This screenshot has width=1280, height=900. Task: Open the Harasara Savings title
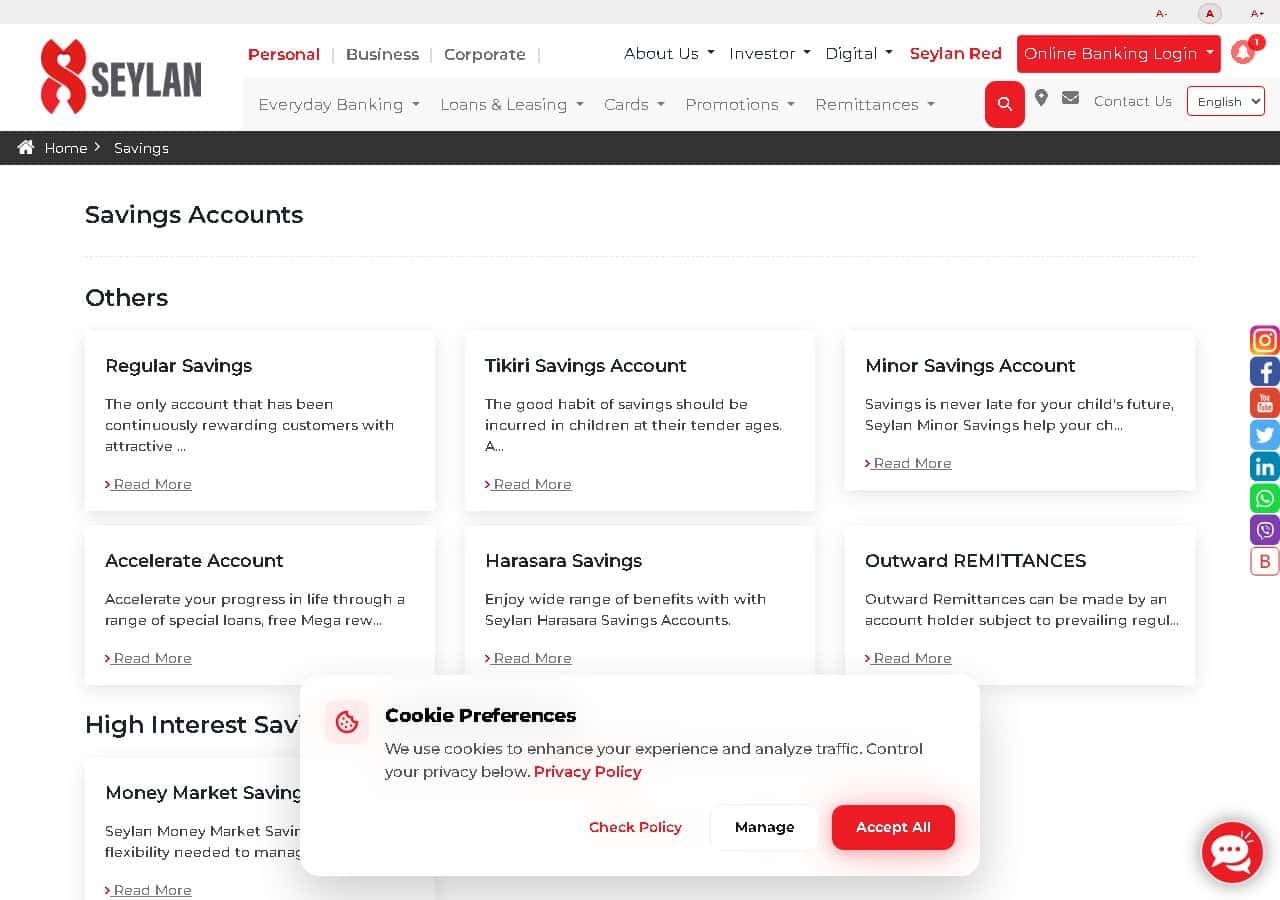(563, 561)
